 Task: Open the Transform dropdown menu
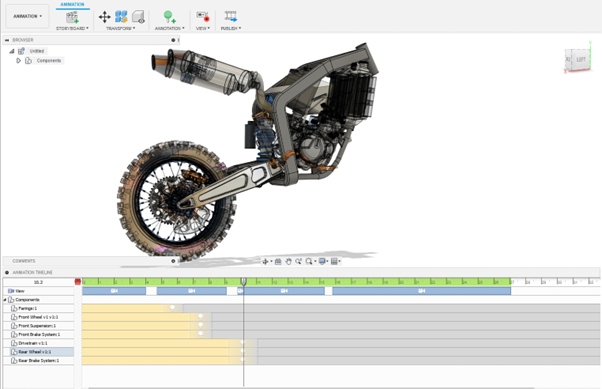[x=121, y=28]
